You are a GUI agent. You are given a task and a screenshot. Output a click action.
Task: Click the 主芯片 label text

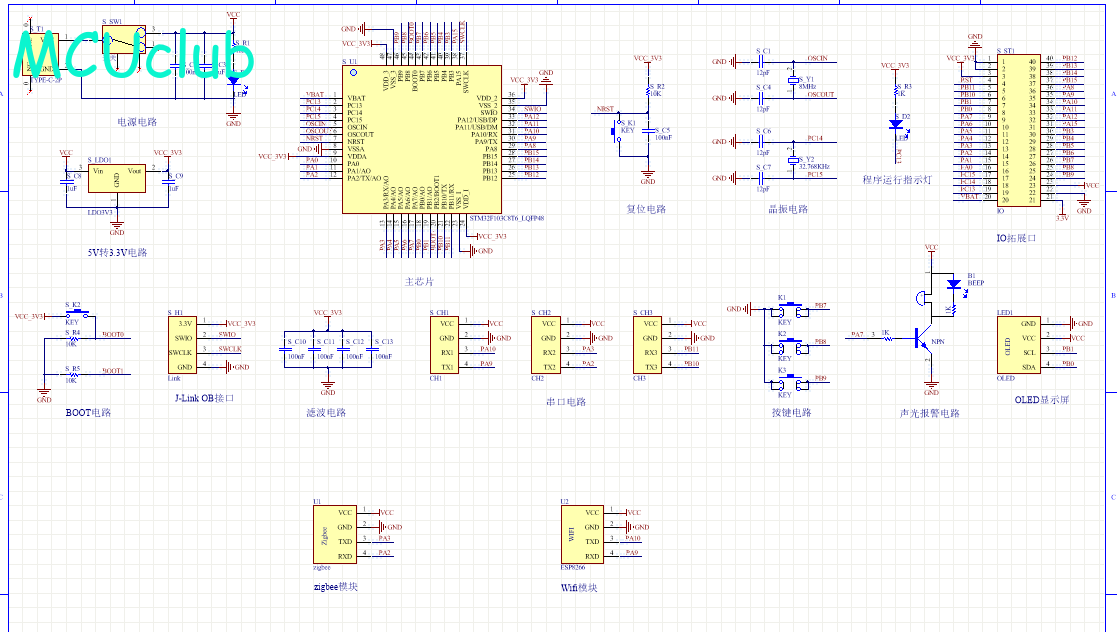click(419, 282)
